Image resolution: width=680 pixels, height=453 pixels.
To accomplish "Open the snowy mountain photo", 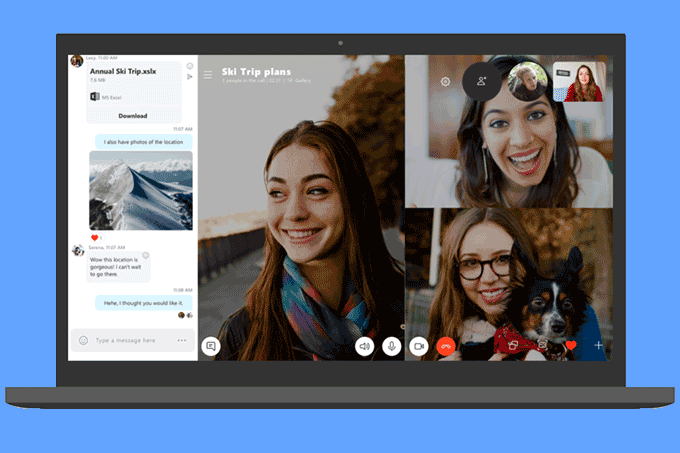I will click(x=141, y=190).
